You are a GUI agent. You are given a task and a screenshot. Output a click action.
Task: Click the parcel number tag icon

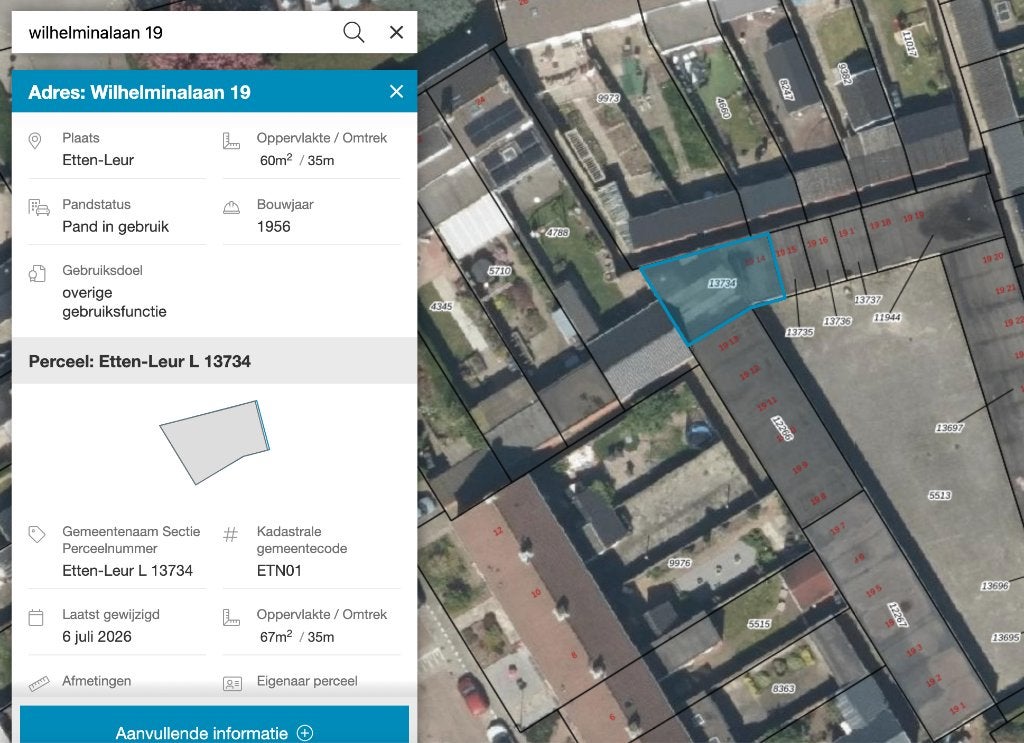point(37,534)
